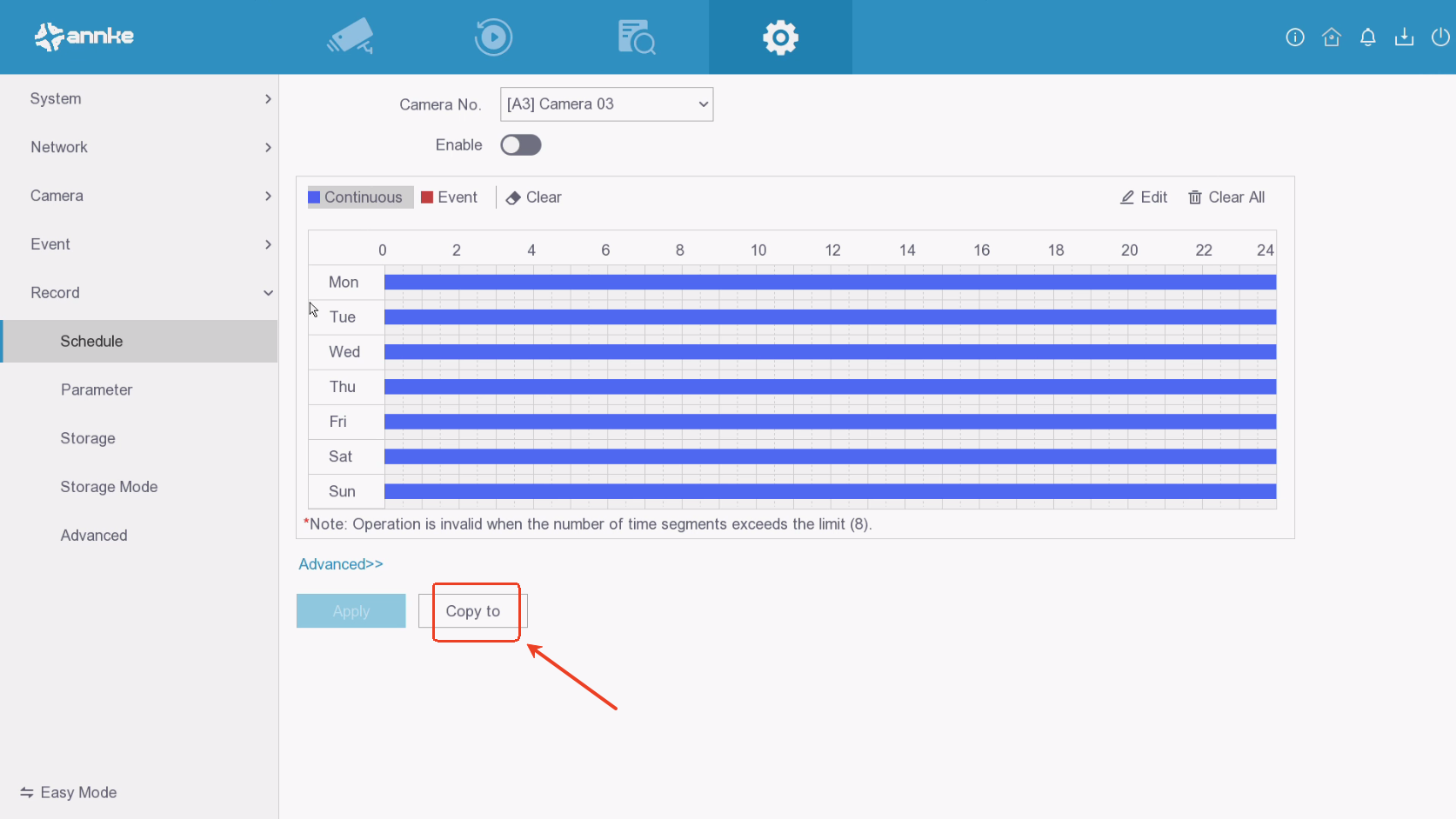Screen dimensions: 1456x819
Task: Select the Schedule menu item
Action: (x=139, y=341)
